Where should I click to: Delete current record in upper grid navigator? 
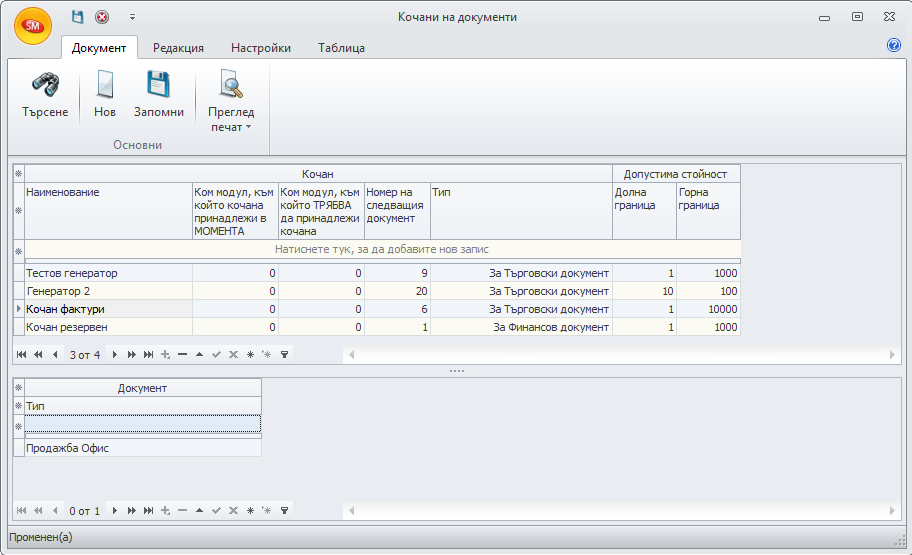pyautogui.click(x=182, y=354)
